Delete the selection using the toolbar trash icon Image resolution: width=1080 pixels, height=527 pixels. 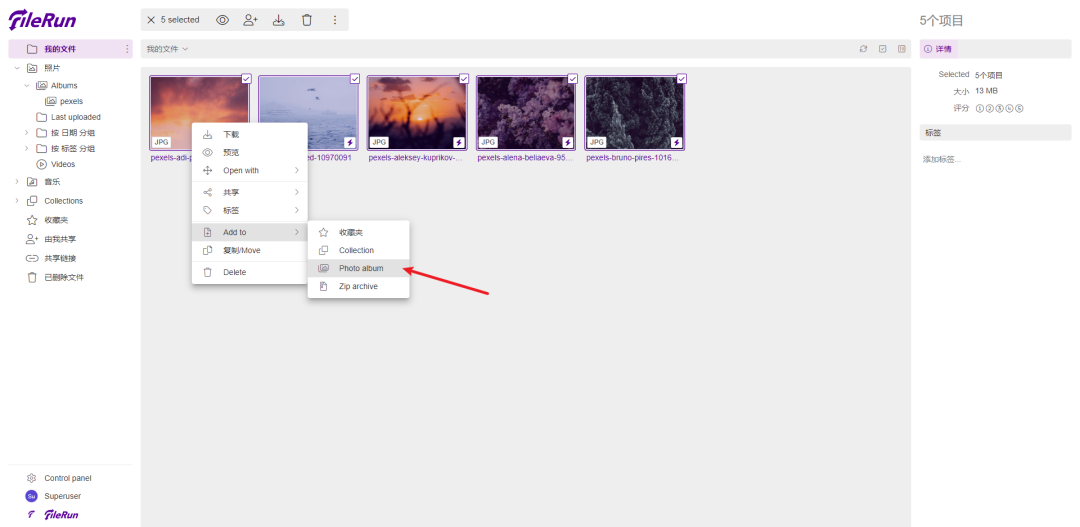click(307, 20)
